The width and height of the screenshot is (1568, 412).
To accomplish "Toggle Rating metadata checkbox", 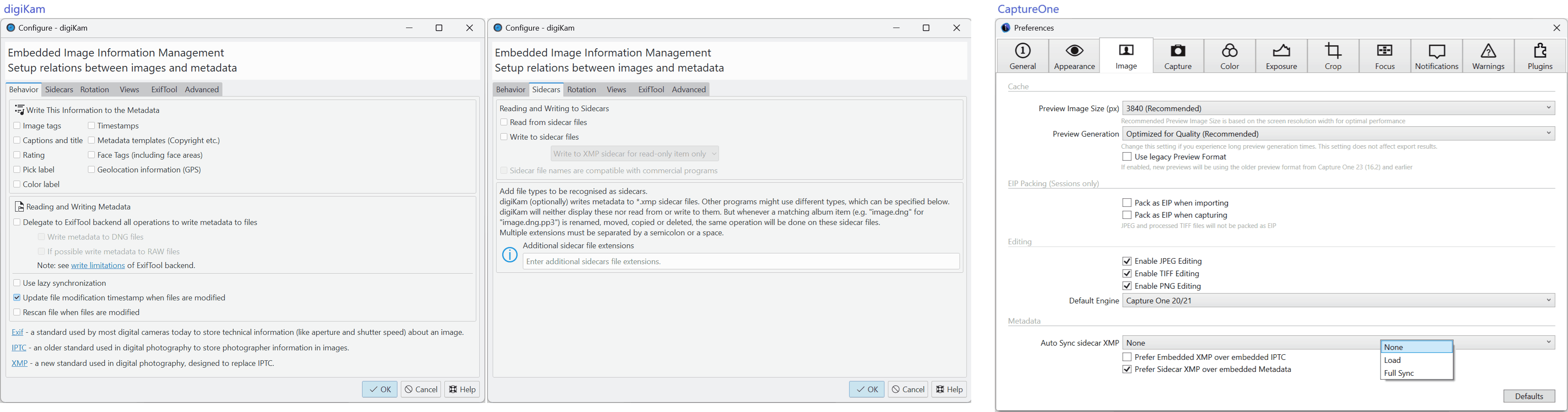I will 17,155.
